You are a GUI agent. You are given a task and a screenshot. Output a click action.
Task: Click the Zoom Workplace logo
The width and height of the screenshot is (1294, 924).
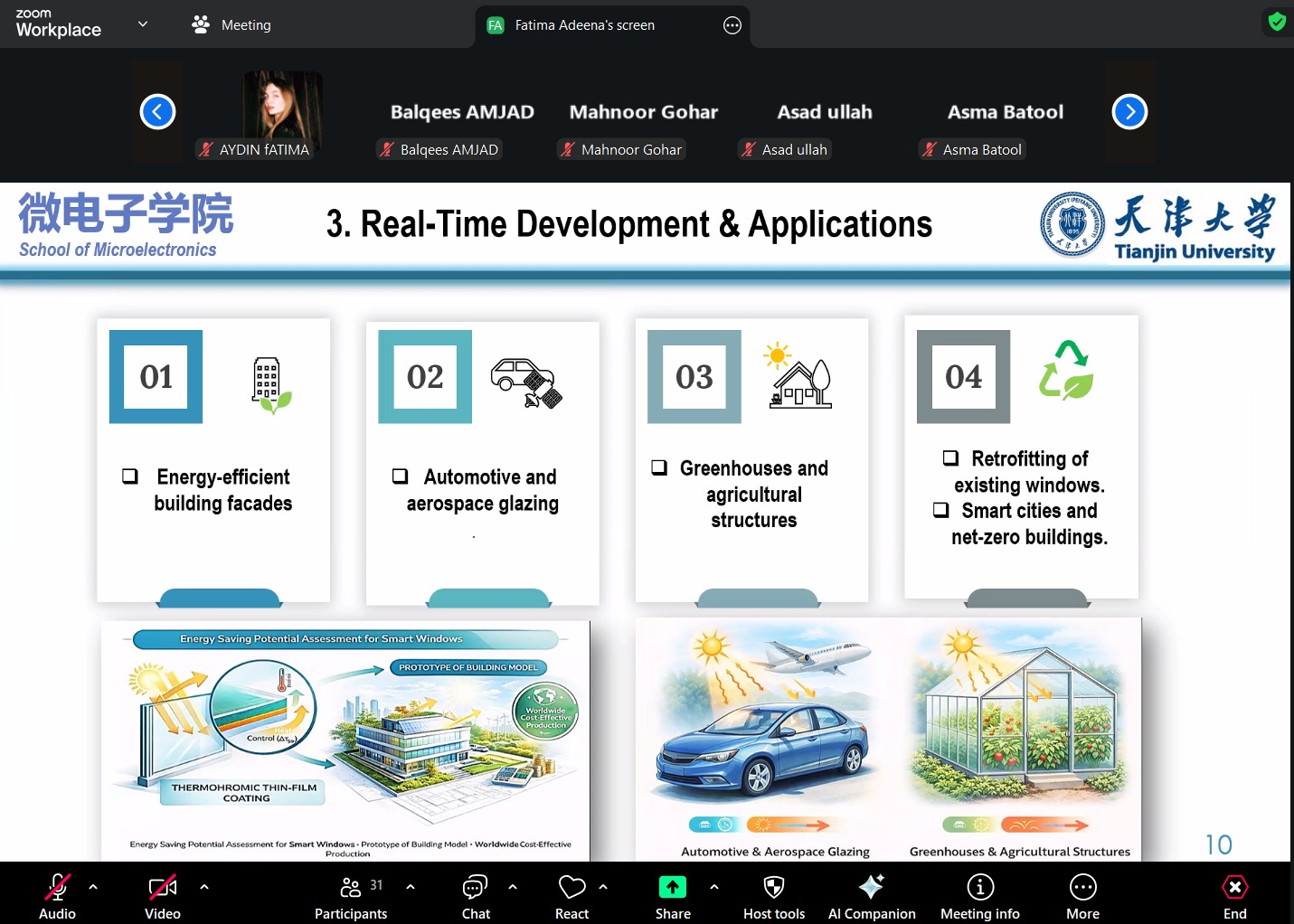(58, 24)
